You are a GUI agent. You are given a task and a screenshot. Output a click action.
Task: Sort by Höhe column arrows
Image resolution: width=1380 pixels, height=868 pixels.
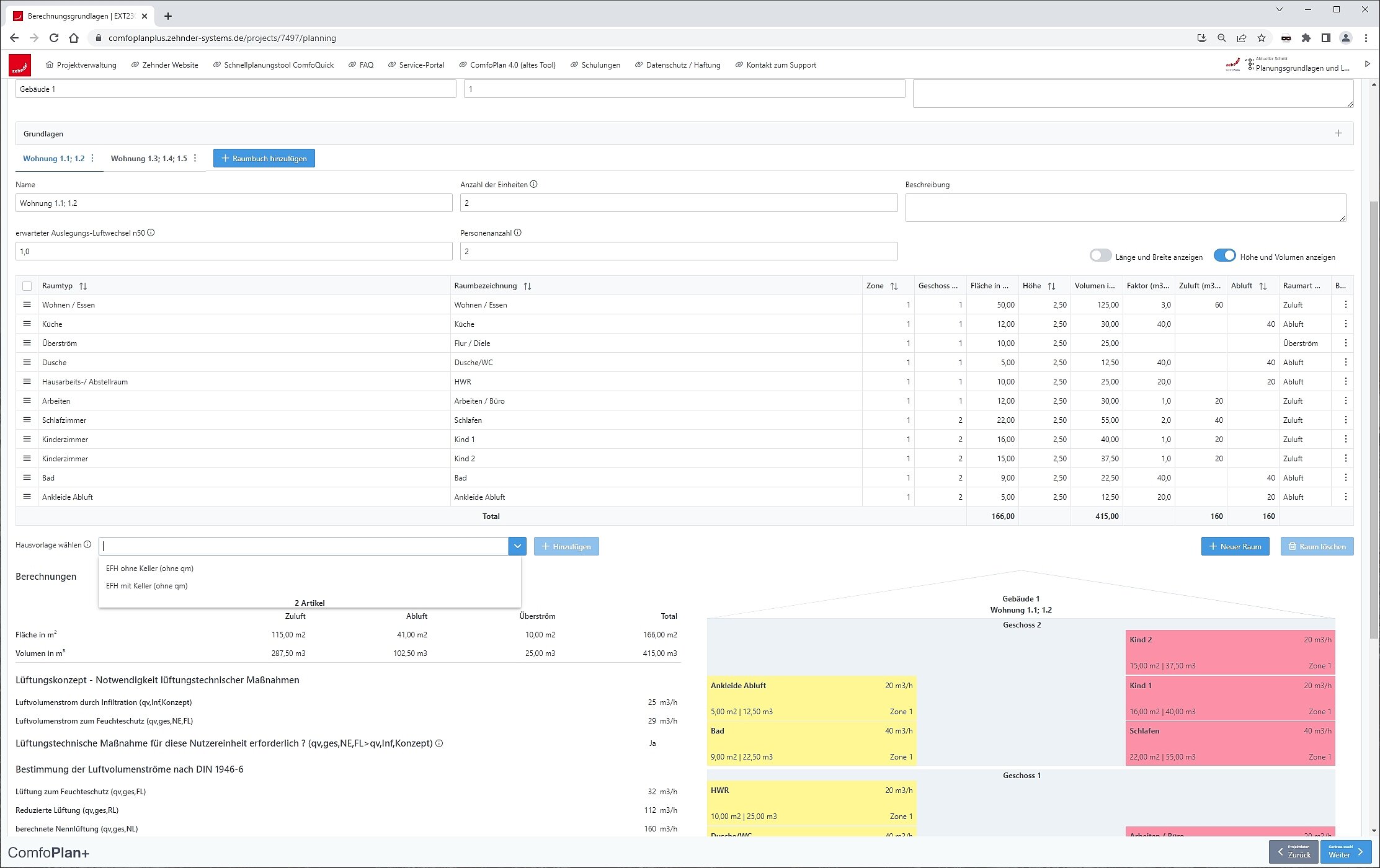coord(1051,286)
